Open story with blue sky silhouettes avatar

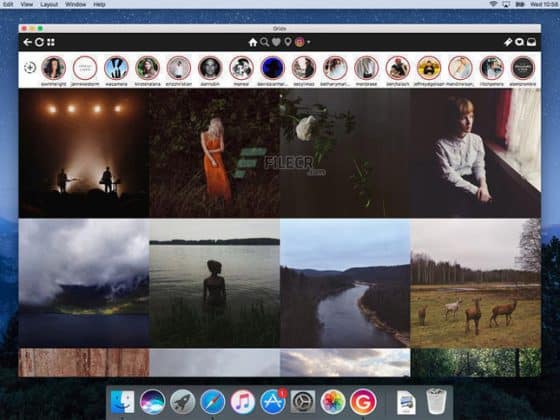pyautogui.click(x=116, y=68)
